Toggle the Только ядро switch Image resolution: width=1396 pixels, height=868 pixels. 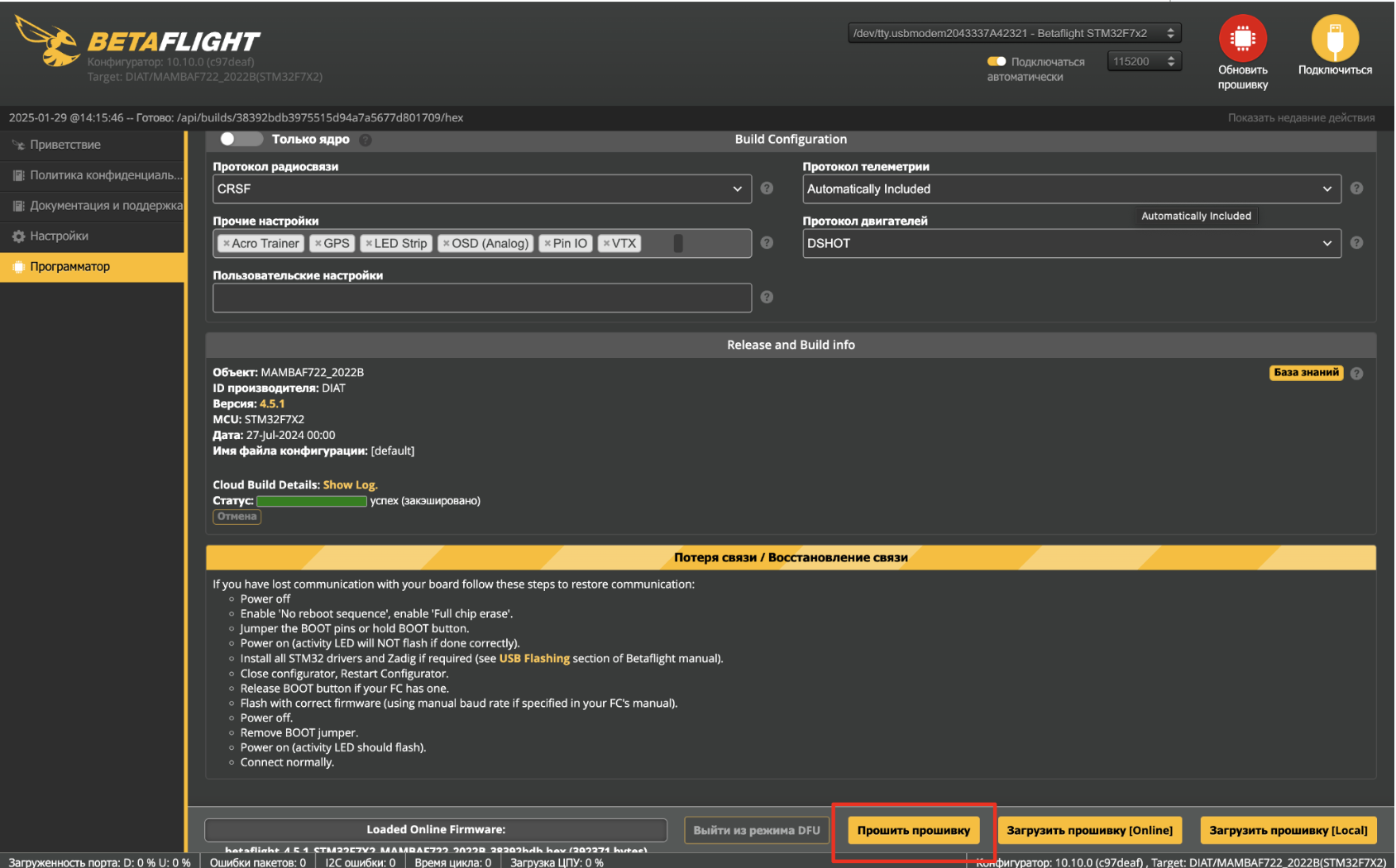(x=240, y=139)
